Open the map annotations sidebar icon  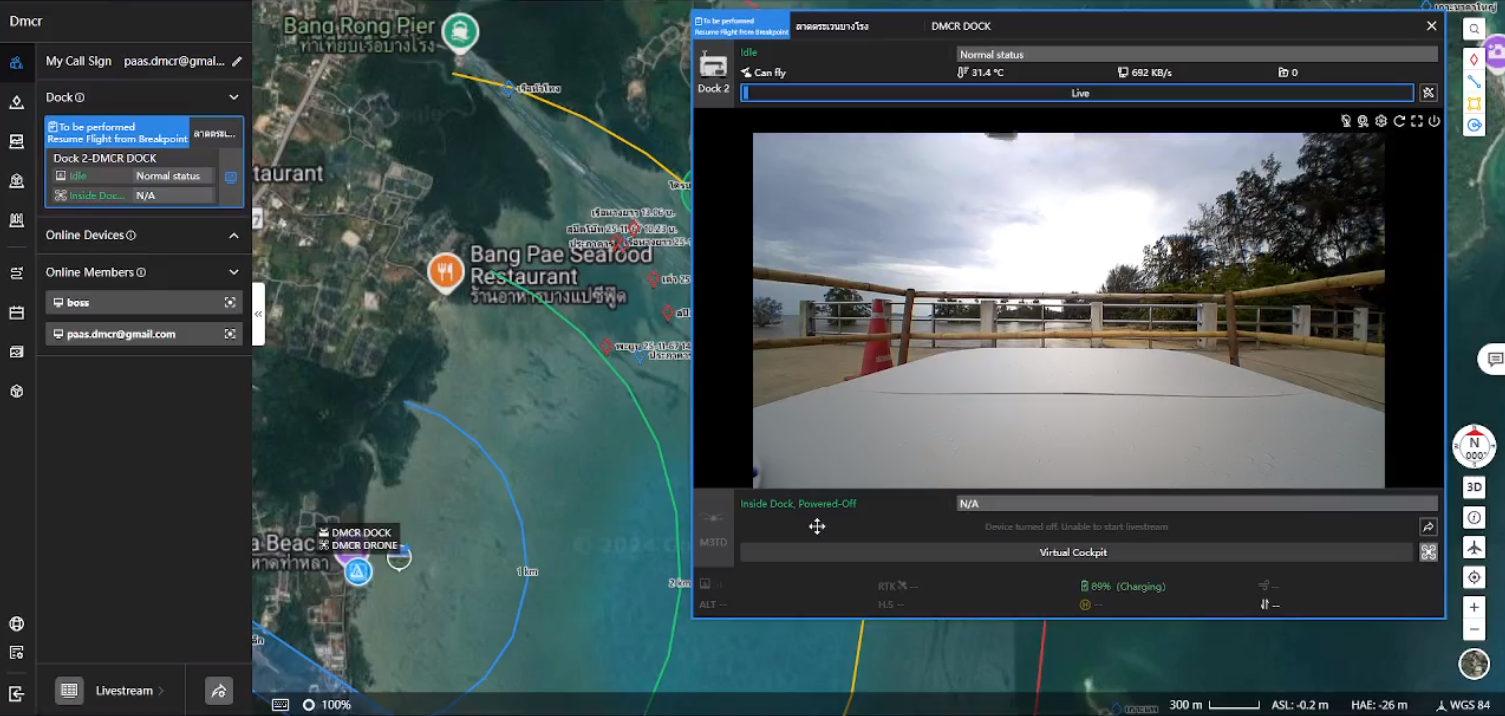click(17, 102)
